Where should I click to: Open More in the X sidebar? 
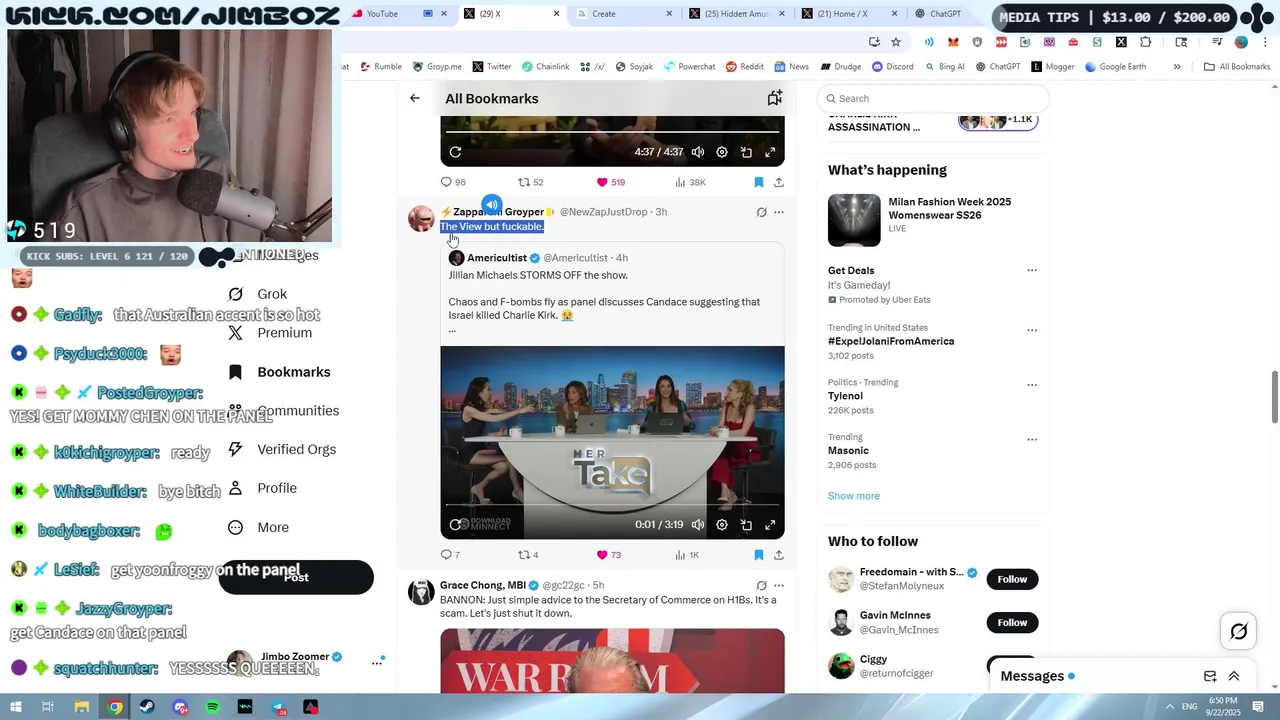(258, 527)
